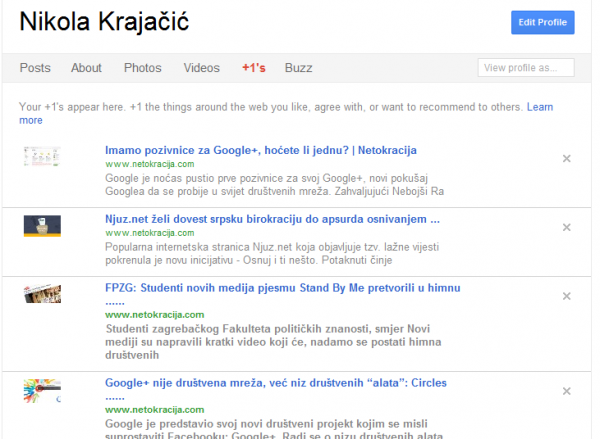600x439 pixels.
Task: Click netokracija.com URL under Google+ nije title
Action: (x=155, y=410)
